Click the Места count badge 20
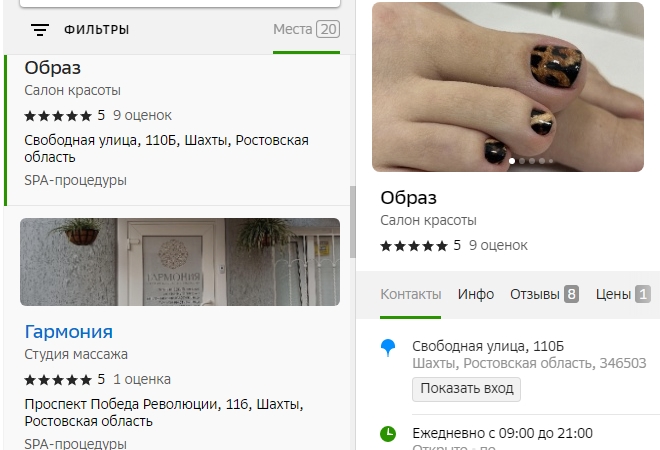 (328, 29)
